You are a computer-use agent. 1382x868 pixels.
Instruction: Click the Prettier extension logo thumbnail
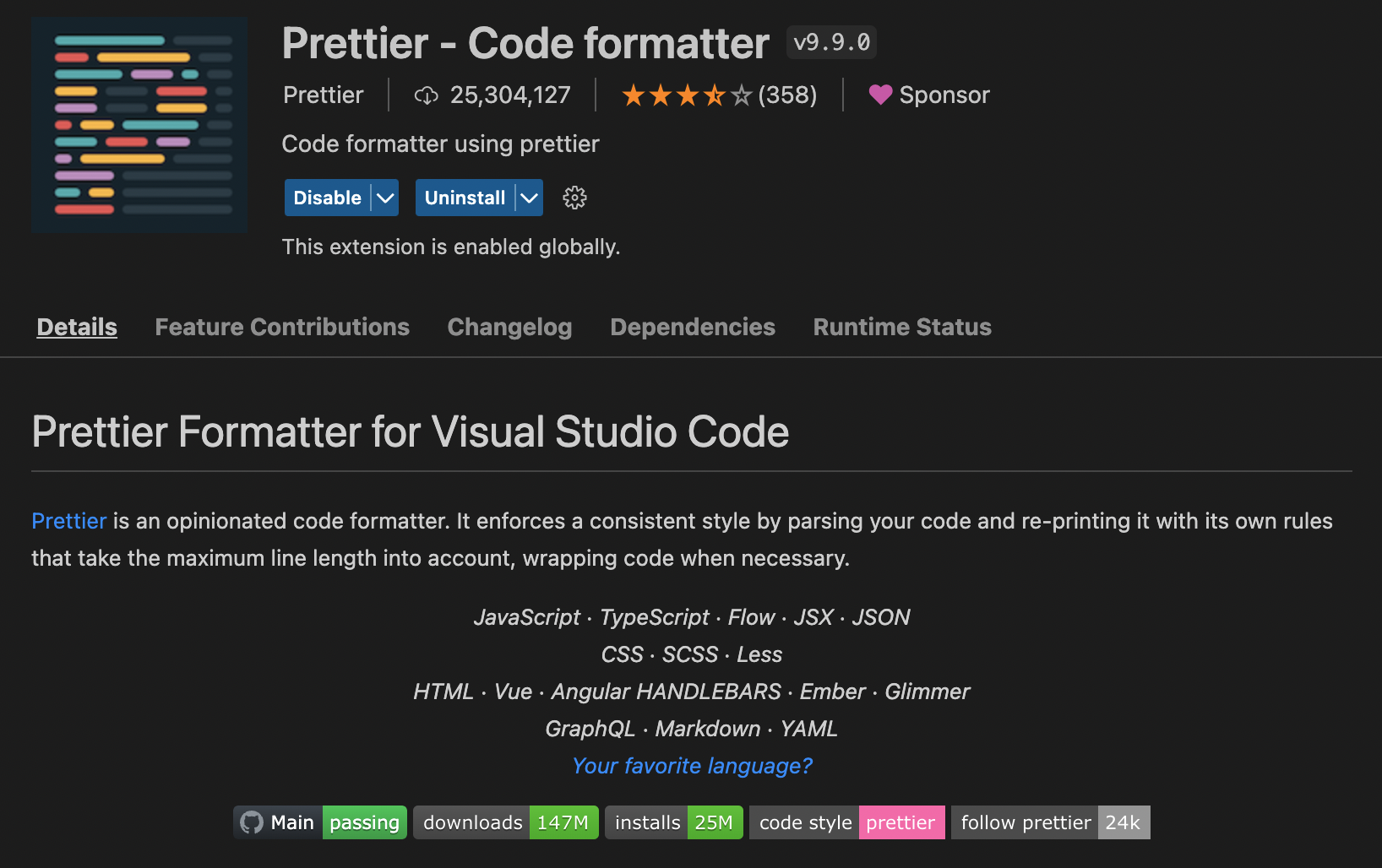(x=139, y=125)
